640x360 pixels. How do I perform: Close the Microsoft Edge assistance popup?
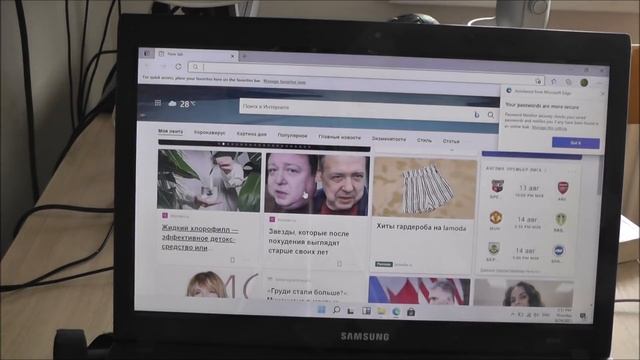[603, 93]
